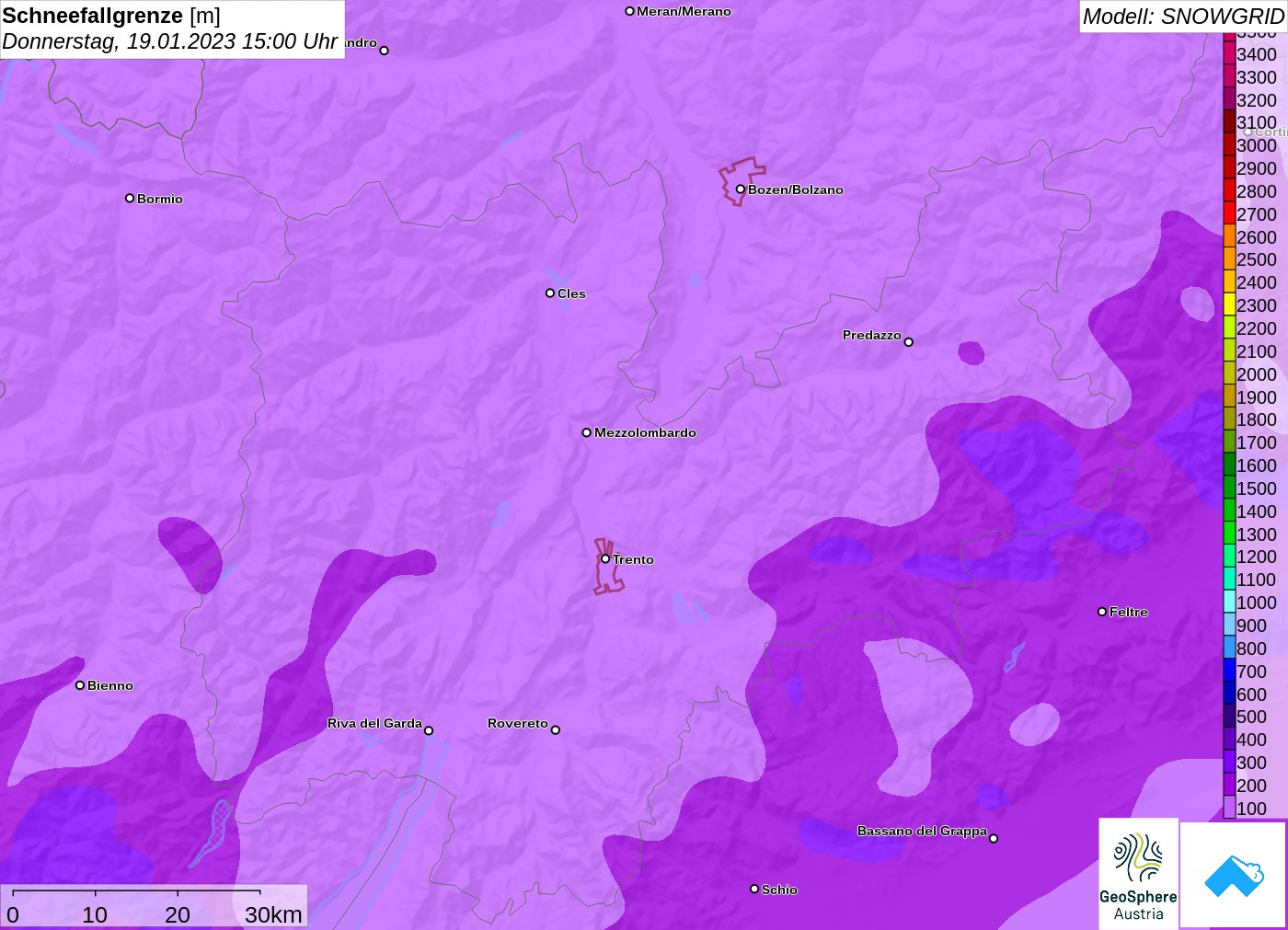1288x930 pixels.
Task: Click the 30km scale bar label
Action: 273,914
